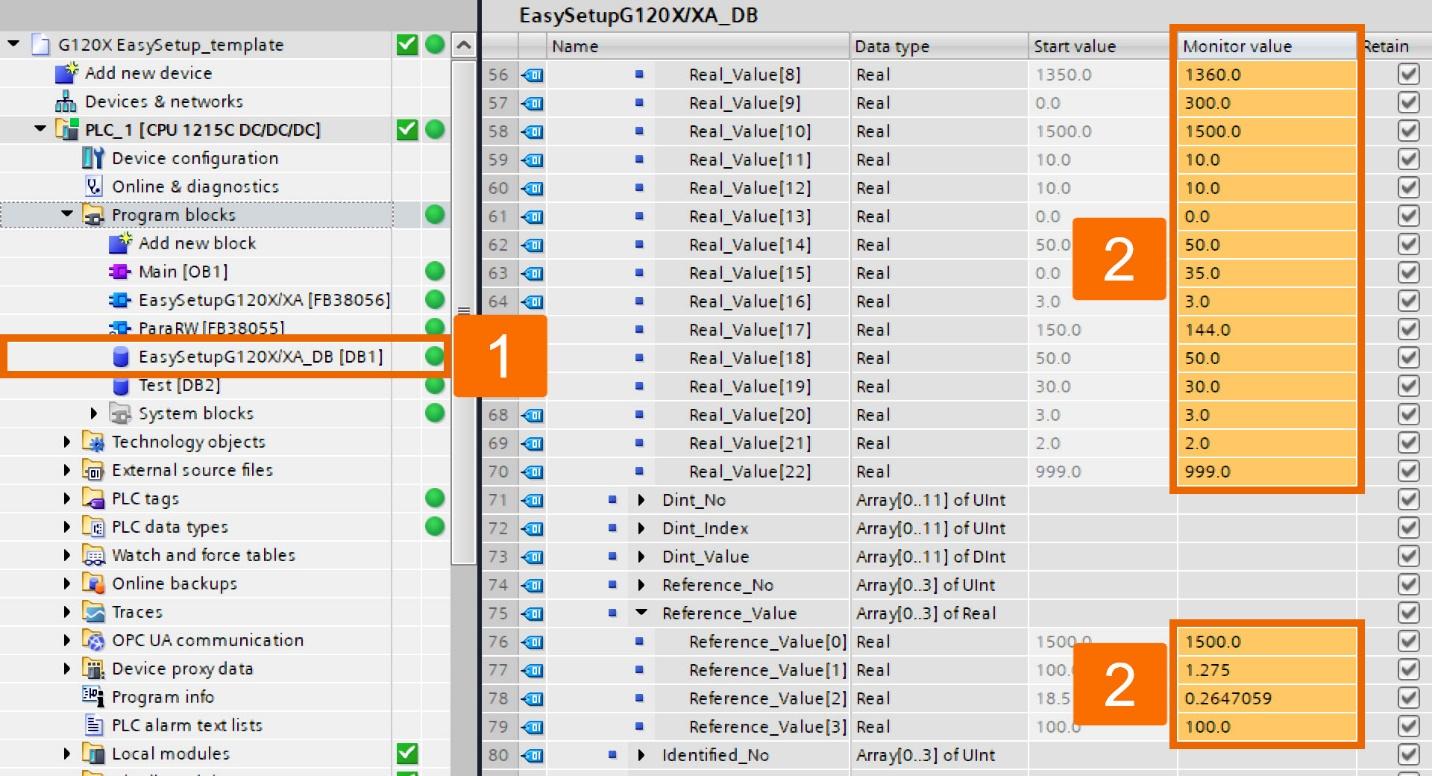Toggle Retain checkbox for Real_Value[8]
This screenshot has height=776, width=1432.
1409,74
